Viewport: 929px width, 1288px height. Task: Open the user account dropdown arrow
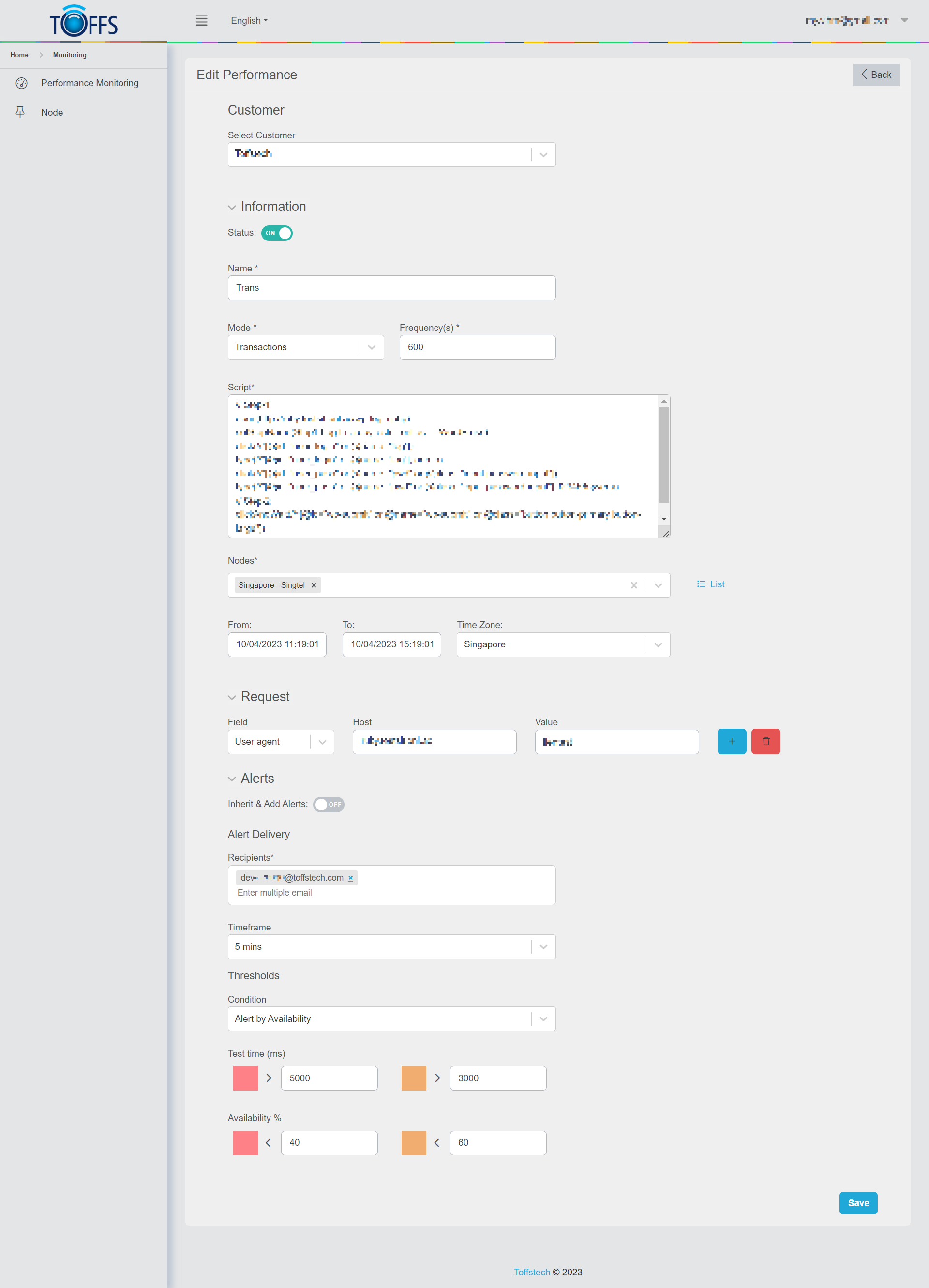904,20
